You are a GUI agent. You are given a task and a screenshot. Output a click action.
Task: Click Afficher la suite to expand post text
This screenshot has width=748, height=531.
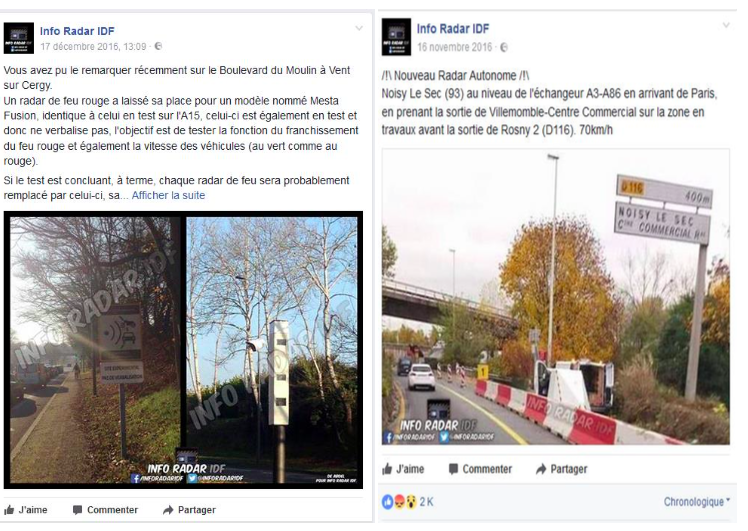168,195
